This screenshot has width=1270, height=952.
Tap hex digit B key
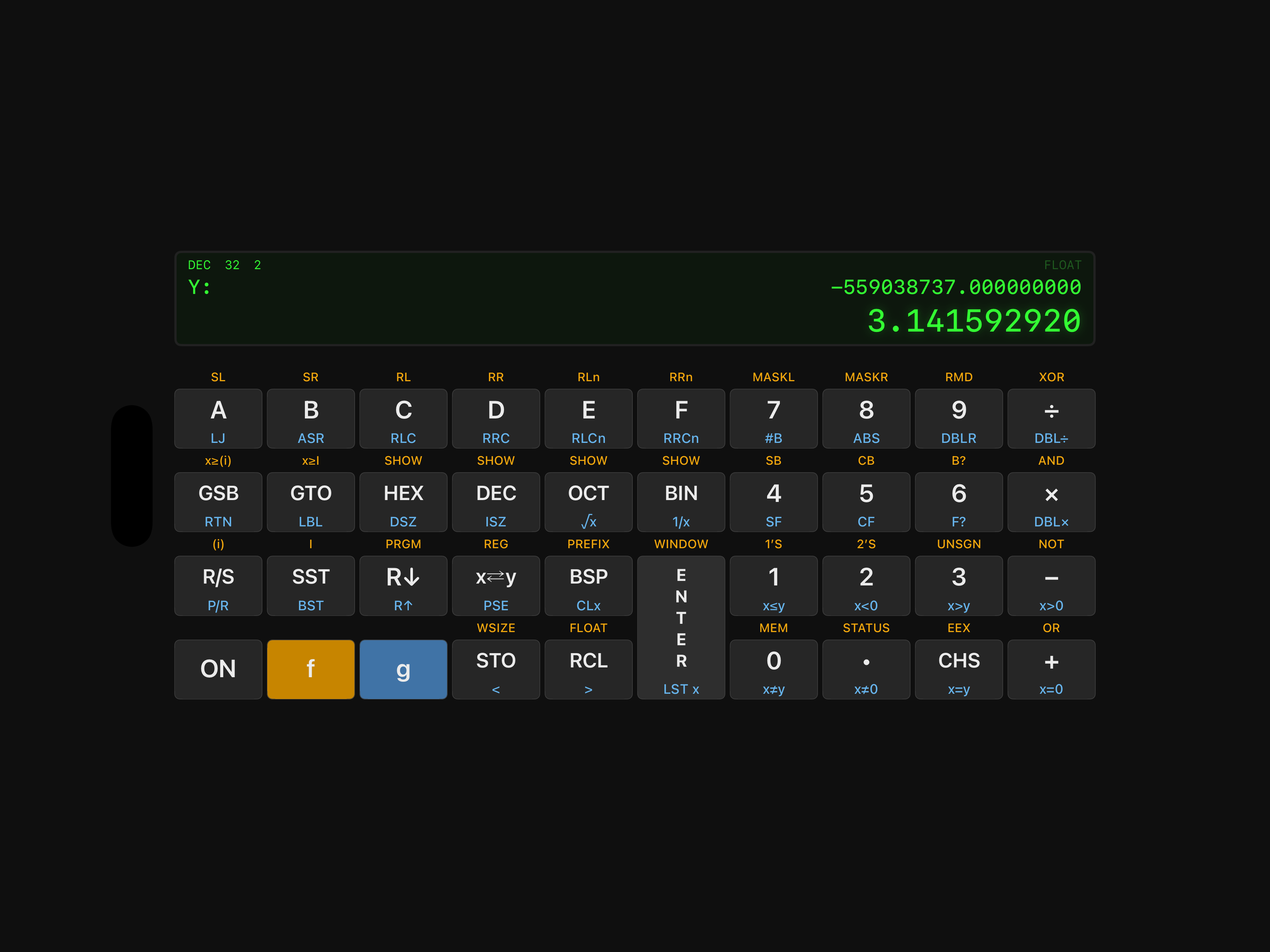click(311, 418)
